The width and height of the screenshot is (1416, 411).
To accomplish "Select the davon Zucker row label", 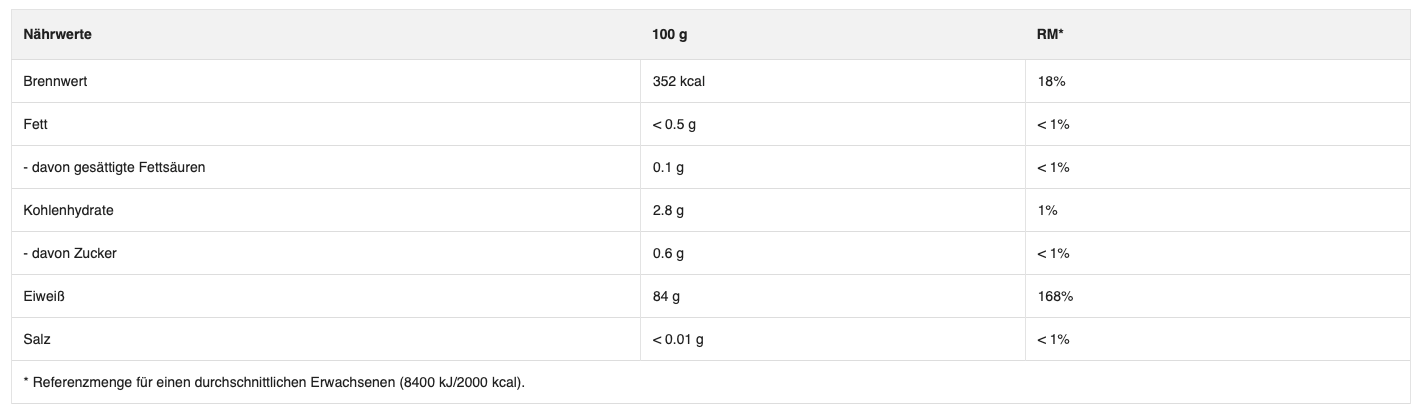I will [70, 253].
